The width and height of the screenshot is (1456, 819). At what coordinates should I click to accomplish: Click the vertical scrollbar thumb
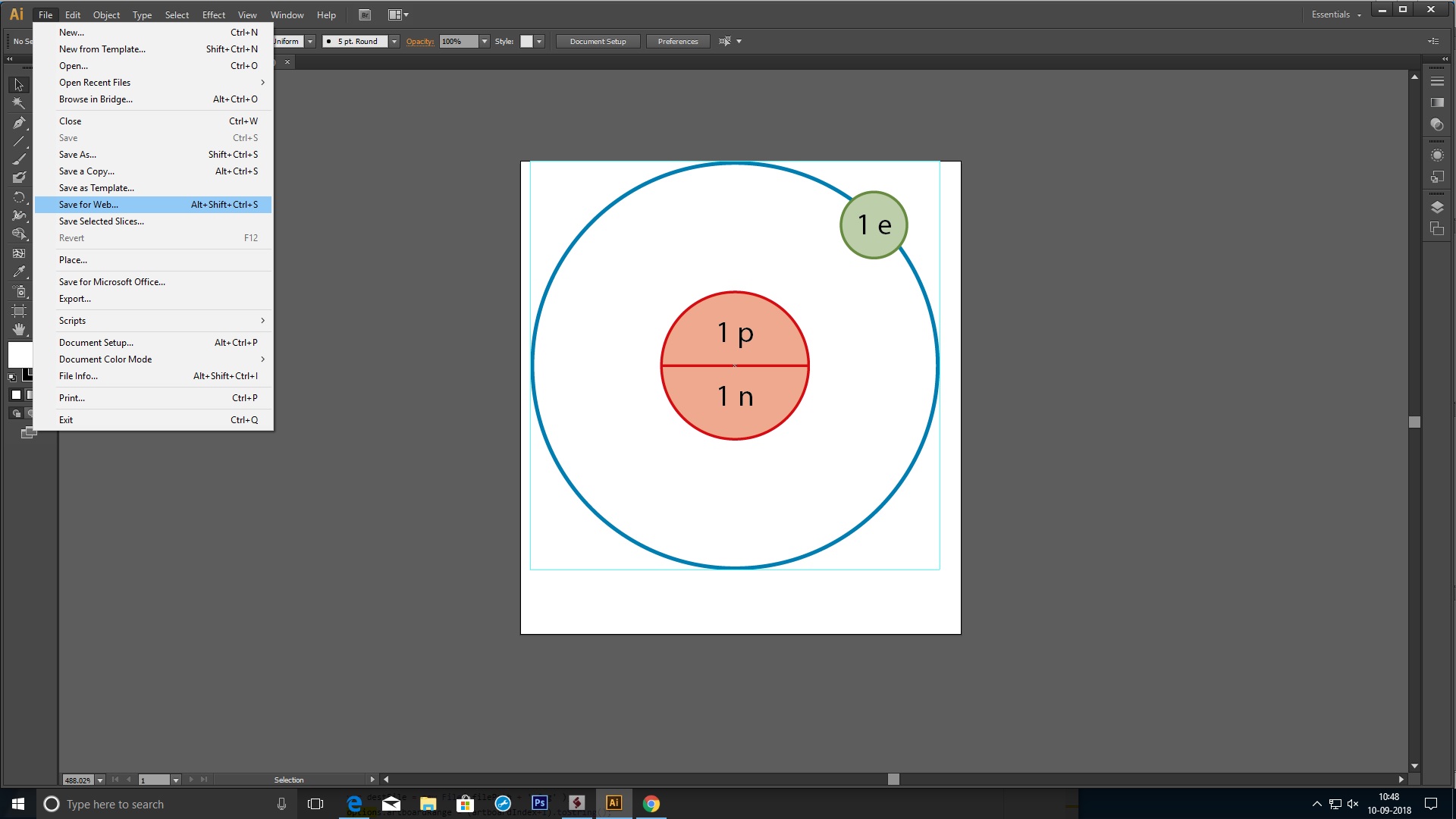1414,422
